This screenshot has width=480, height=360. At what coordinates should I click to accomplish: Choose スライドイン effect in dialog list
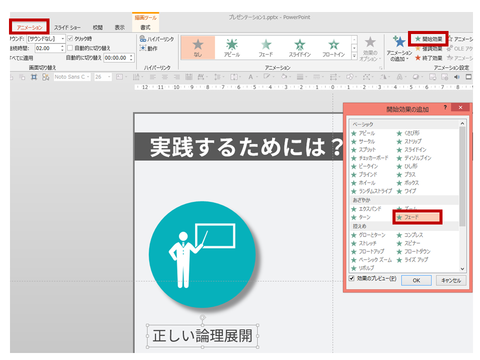tap(411, 150)
